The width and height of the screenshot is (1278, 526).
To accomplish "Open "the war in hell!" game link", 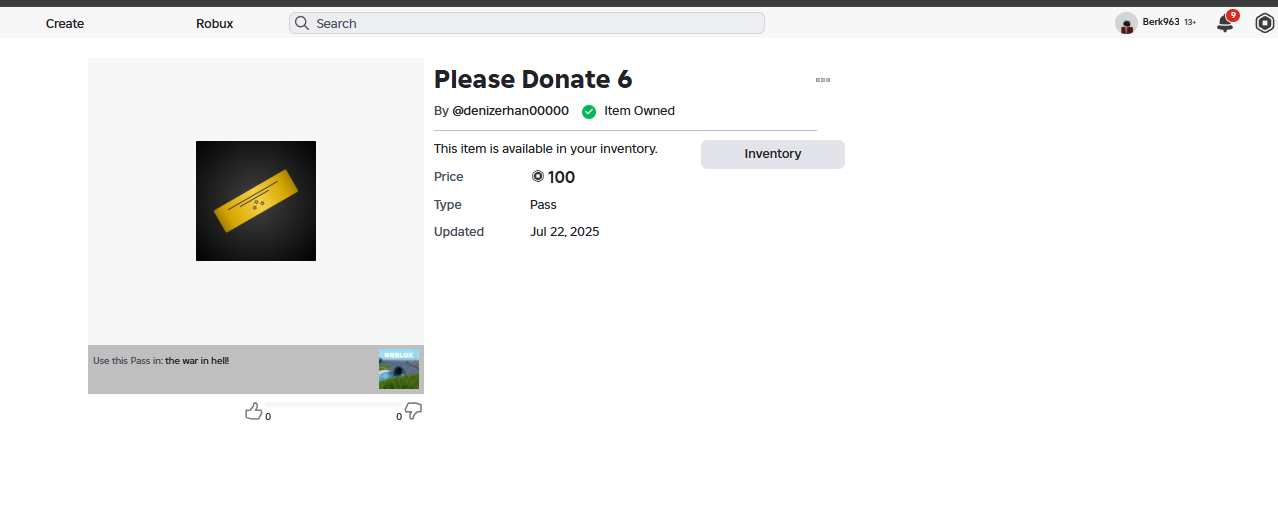I will pyautogui.click(x=197, y=361).
